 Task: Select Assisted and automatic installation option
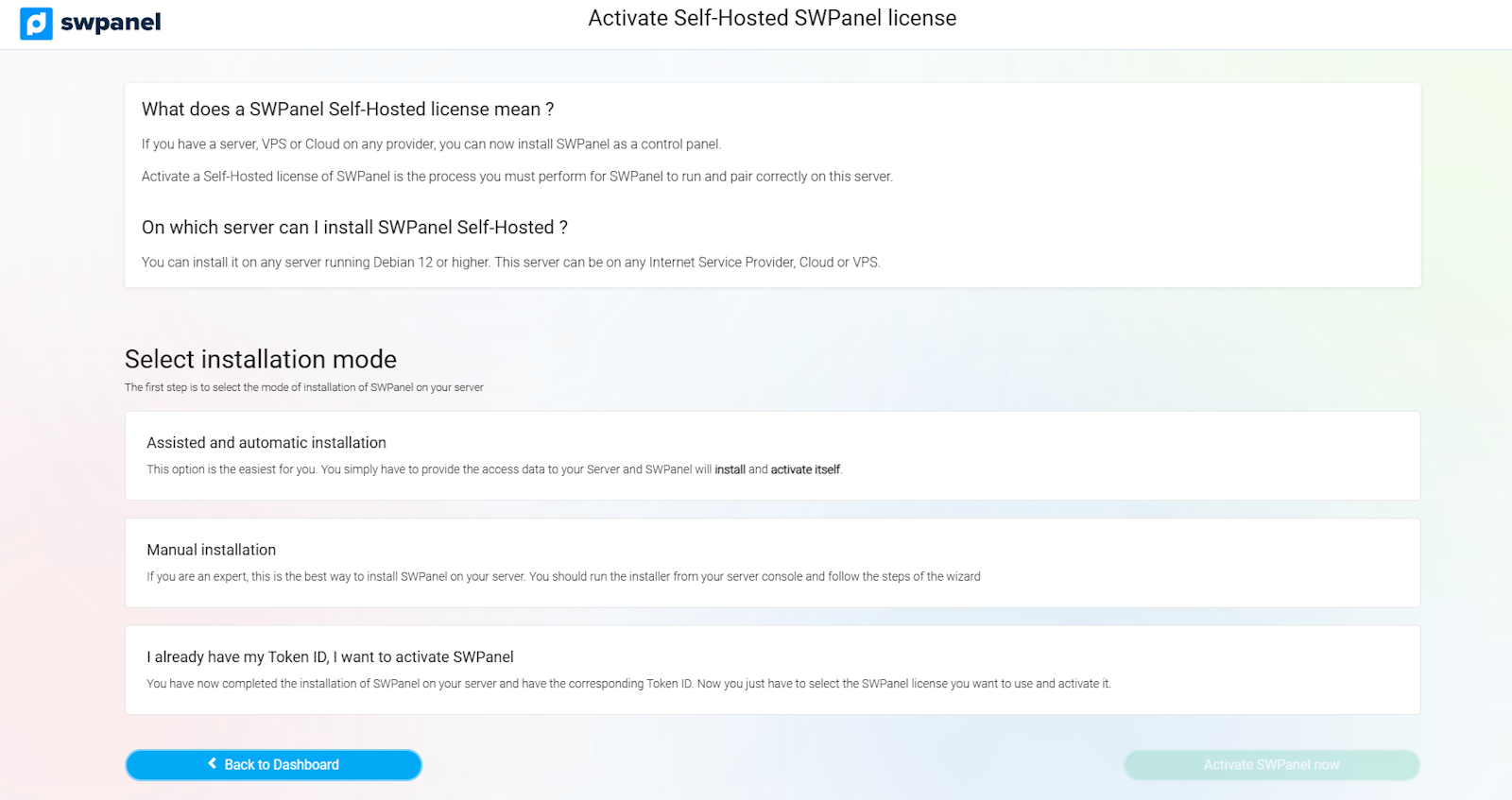pyautogui.click(x=772, y=455)
